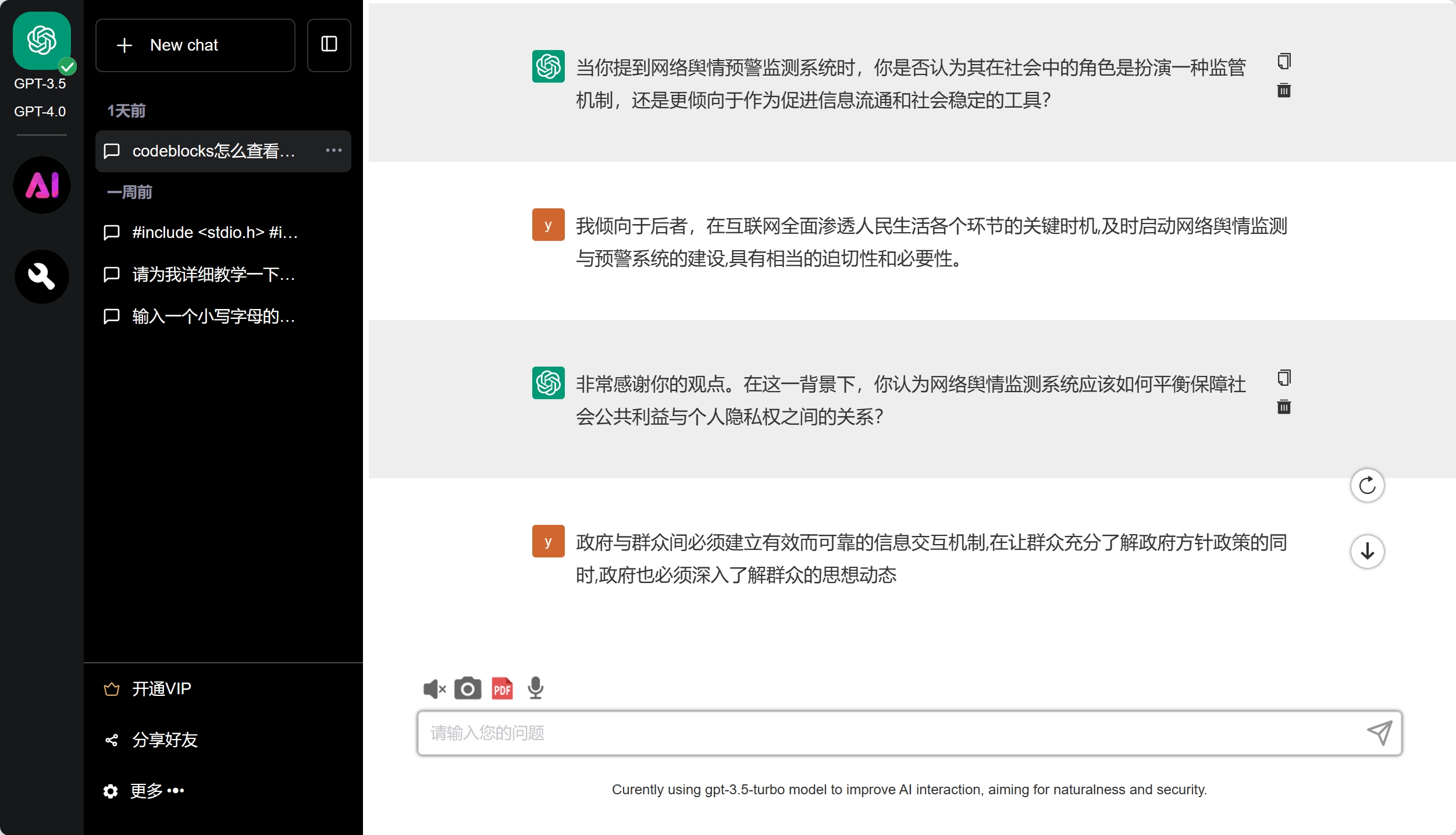Open the '输入一个小写字母的' chat
Screen dimensions: 1456x835
214,317
